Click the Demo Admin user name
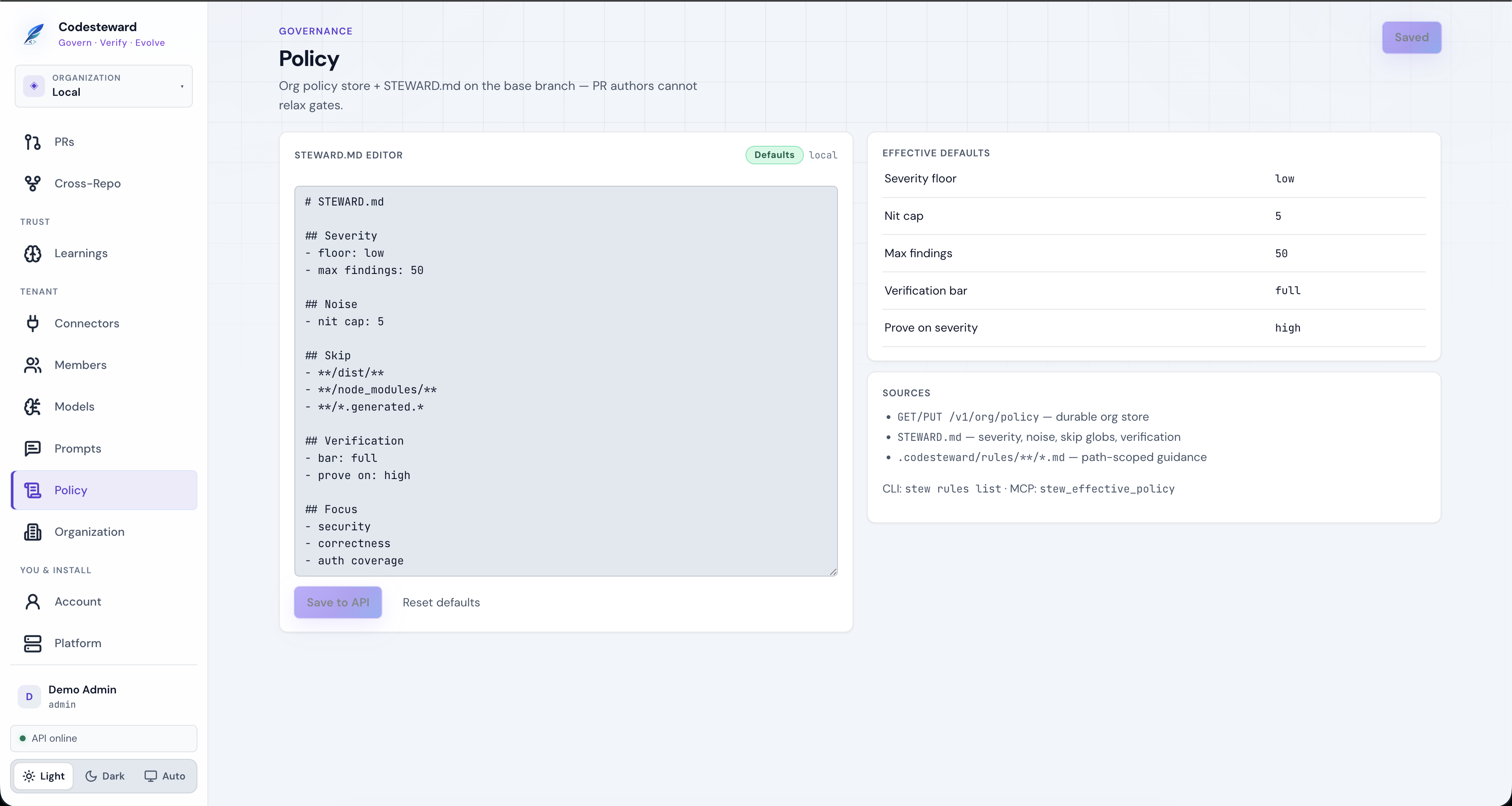 click(x=82, y=690)
